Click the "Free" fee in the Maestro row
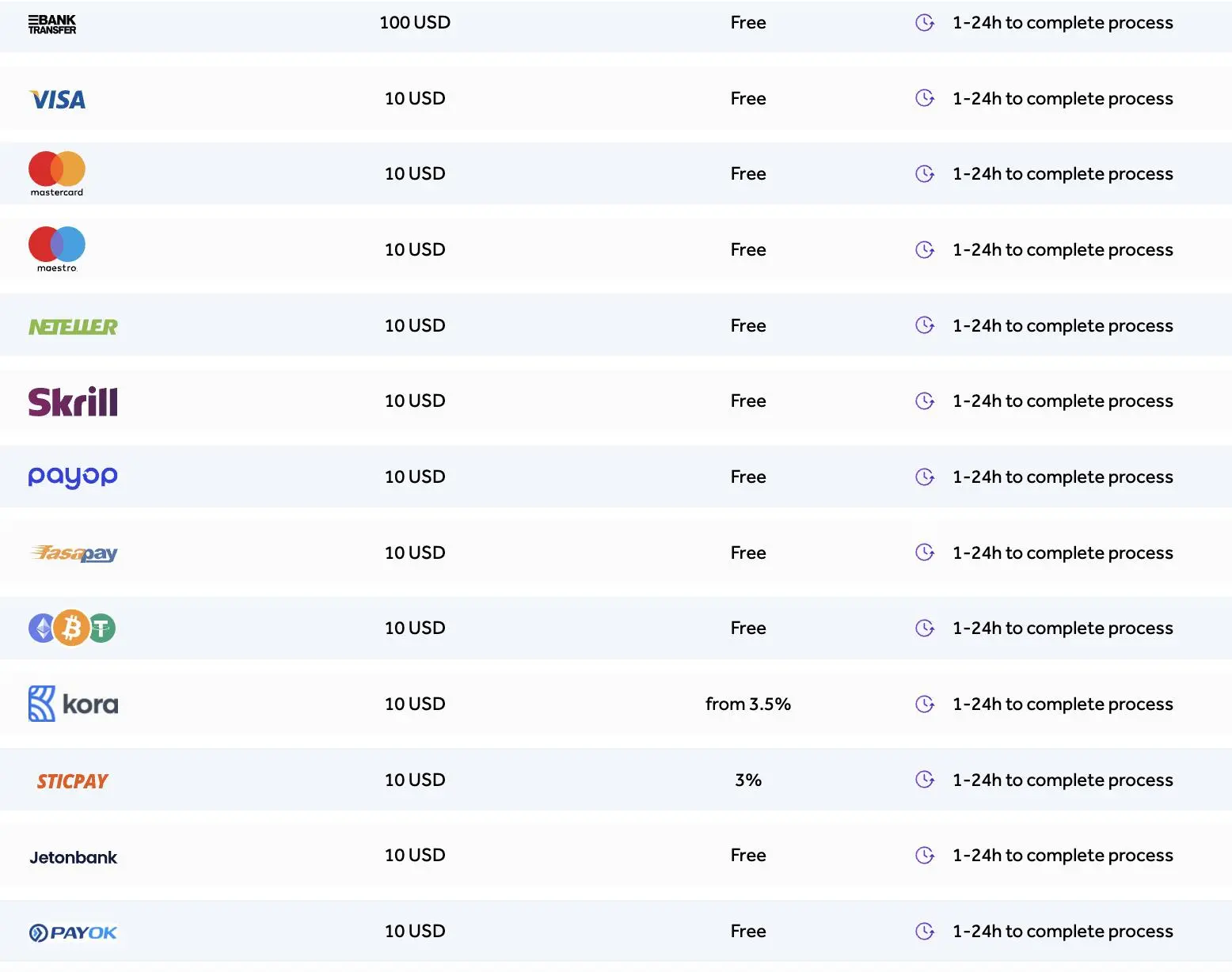This screenshot has height=972, width=1232. click(748, 249)
